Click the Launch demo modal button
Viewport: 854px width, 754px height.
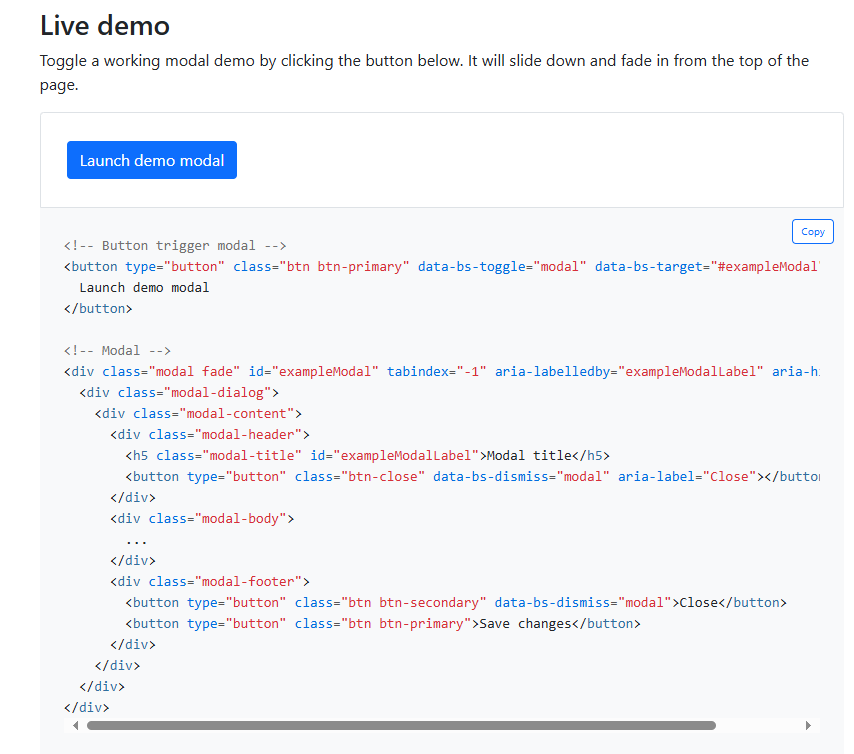[x=151, y=160]
